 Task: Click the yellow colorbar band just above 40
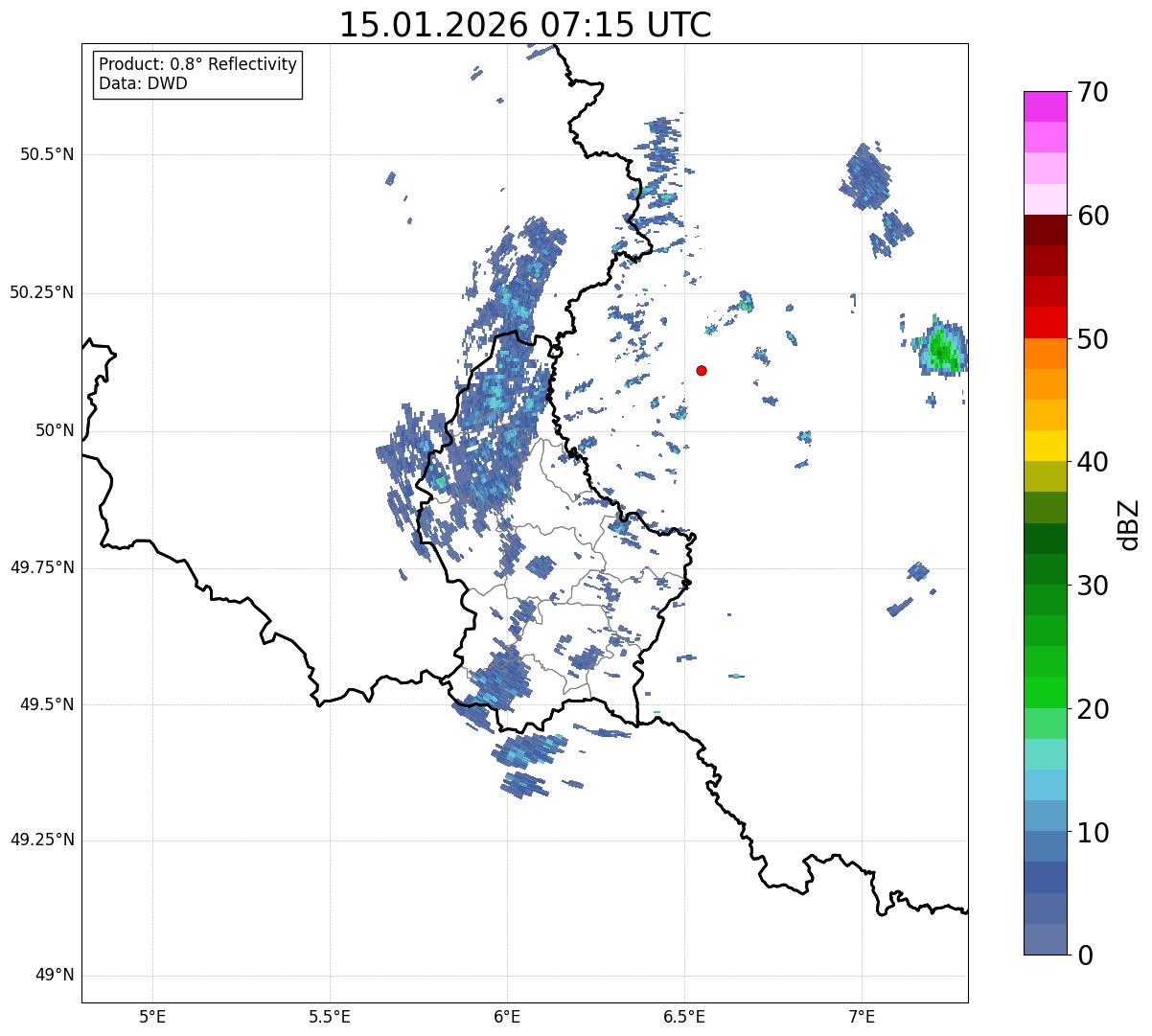pos(1047,446)
